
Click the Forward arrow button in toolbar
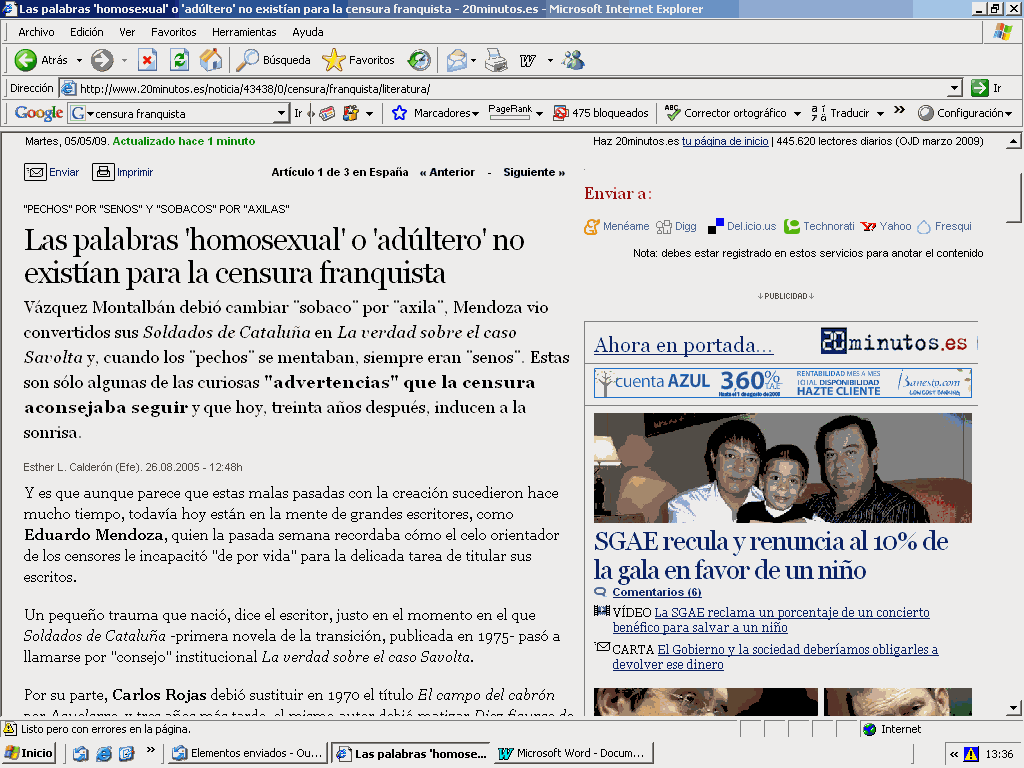(102, 60)
